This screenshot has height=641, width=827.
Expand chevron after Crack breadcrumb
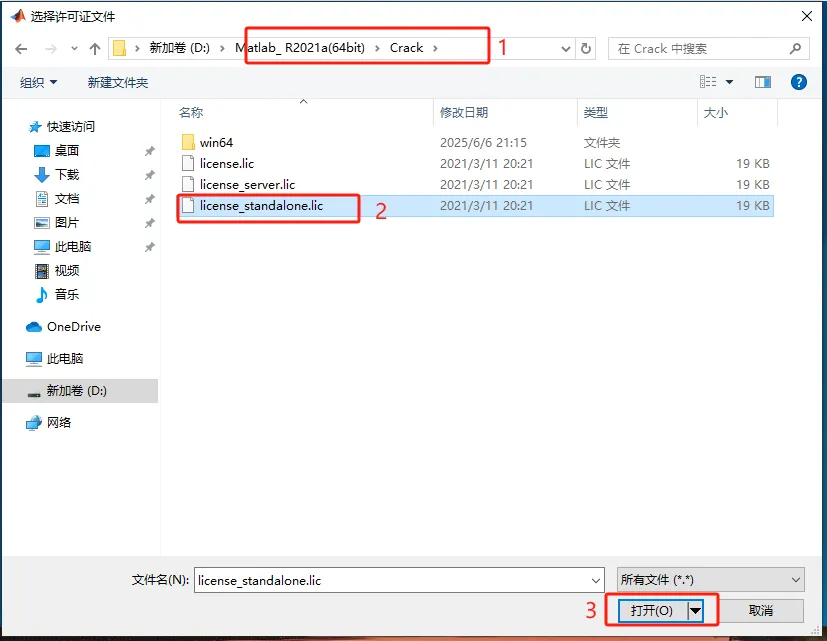point(435,49)
